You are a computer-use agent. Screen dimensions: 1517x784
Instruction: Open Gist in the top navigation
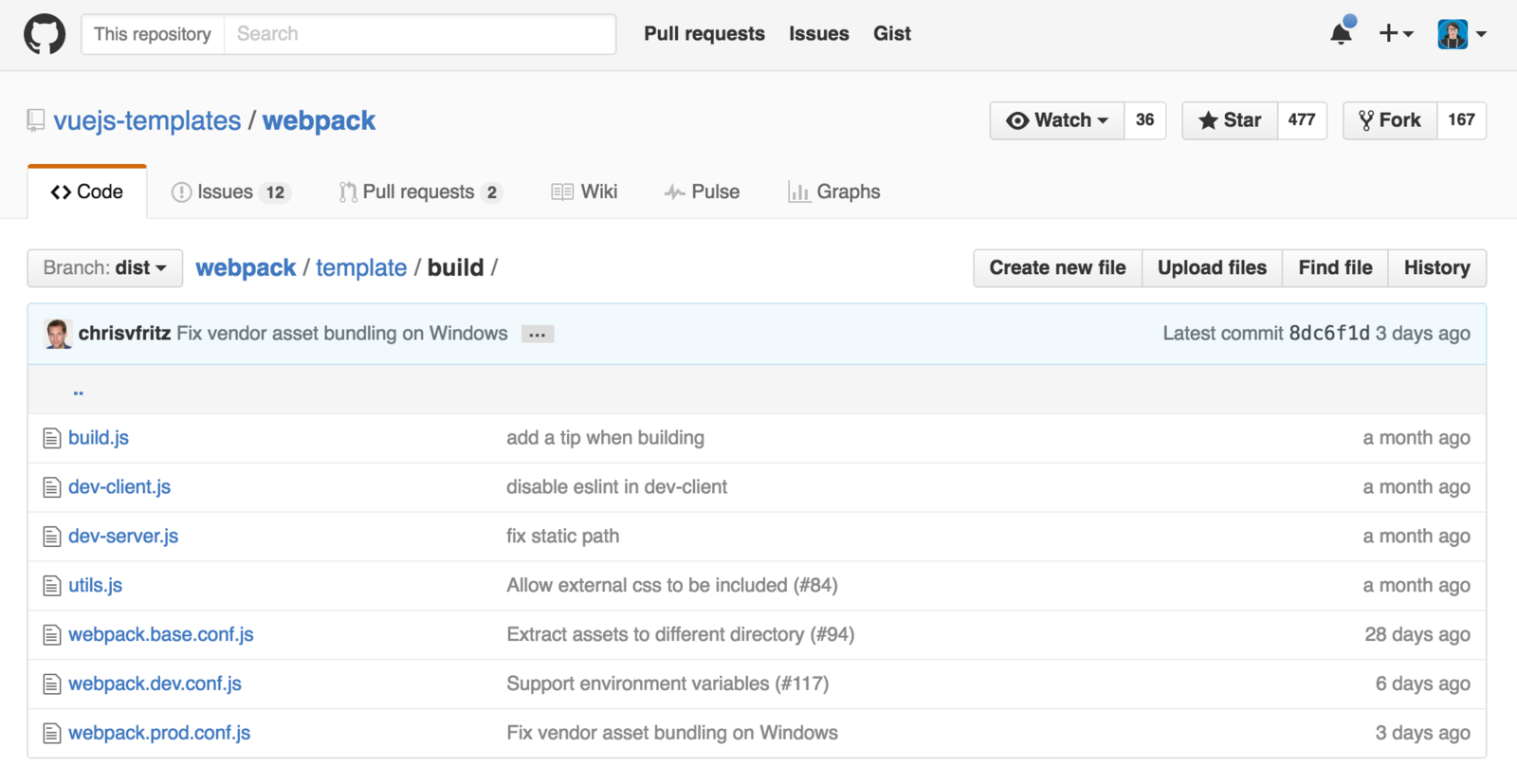(x=892, y=34)
